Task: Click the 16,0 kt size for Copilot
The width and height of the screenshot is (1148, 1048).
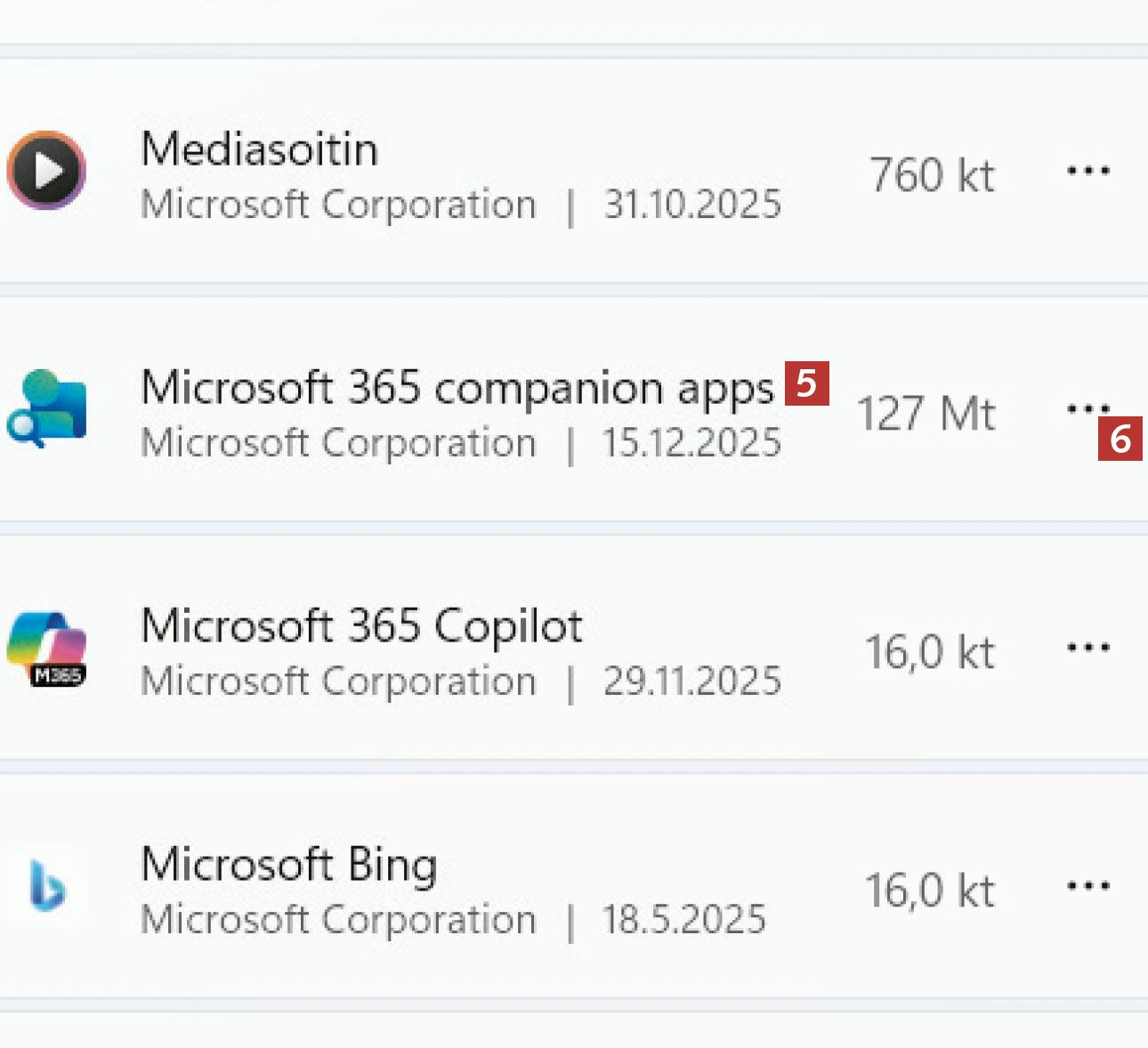Action: (929, 652)
